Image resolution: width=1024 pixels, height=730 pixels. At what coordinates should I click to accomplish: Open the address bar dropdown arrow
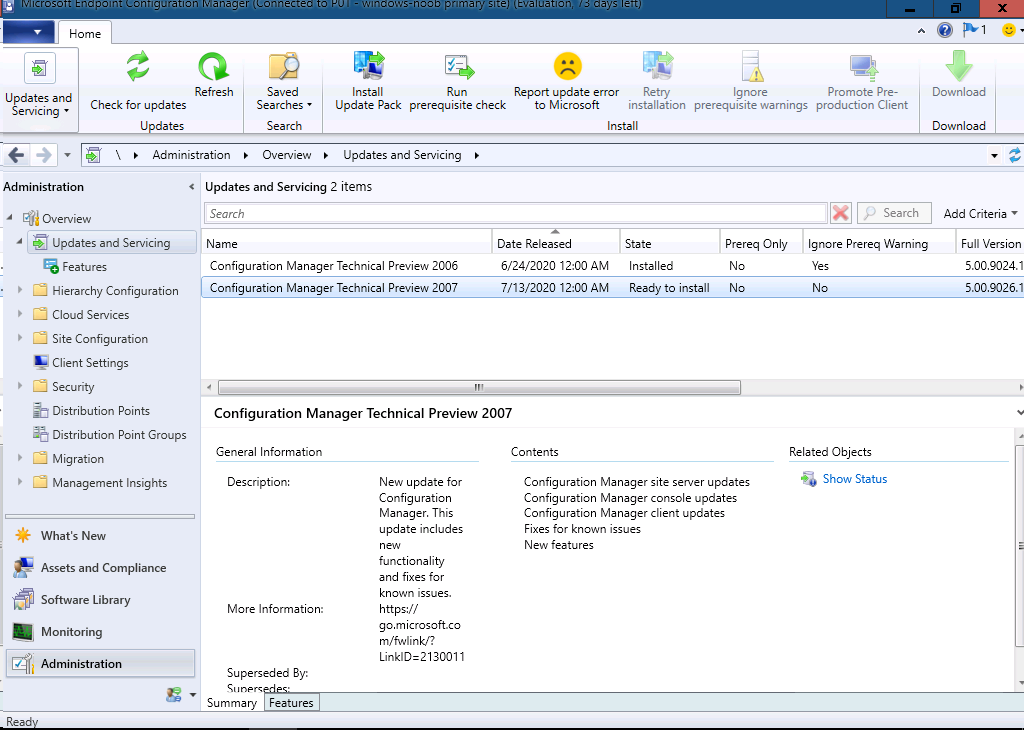(994, 155)
